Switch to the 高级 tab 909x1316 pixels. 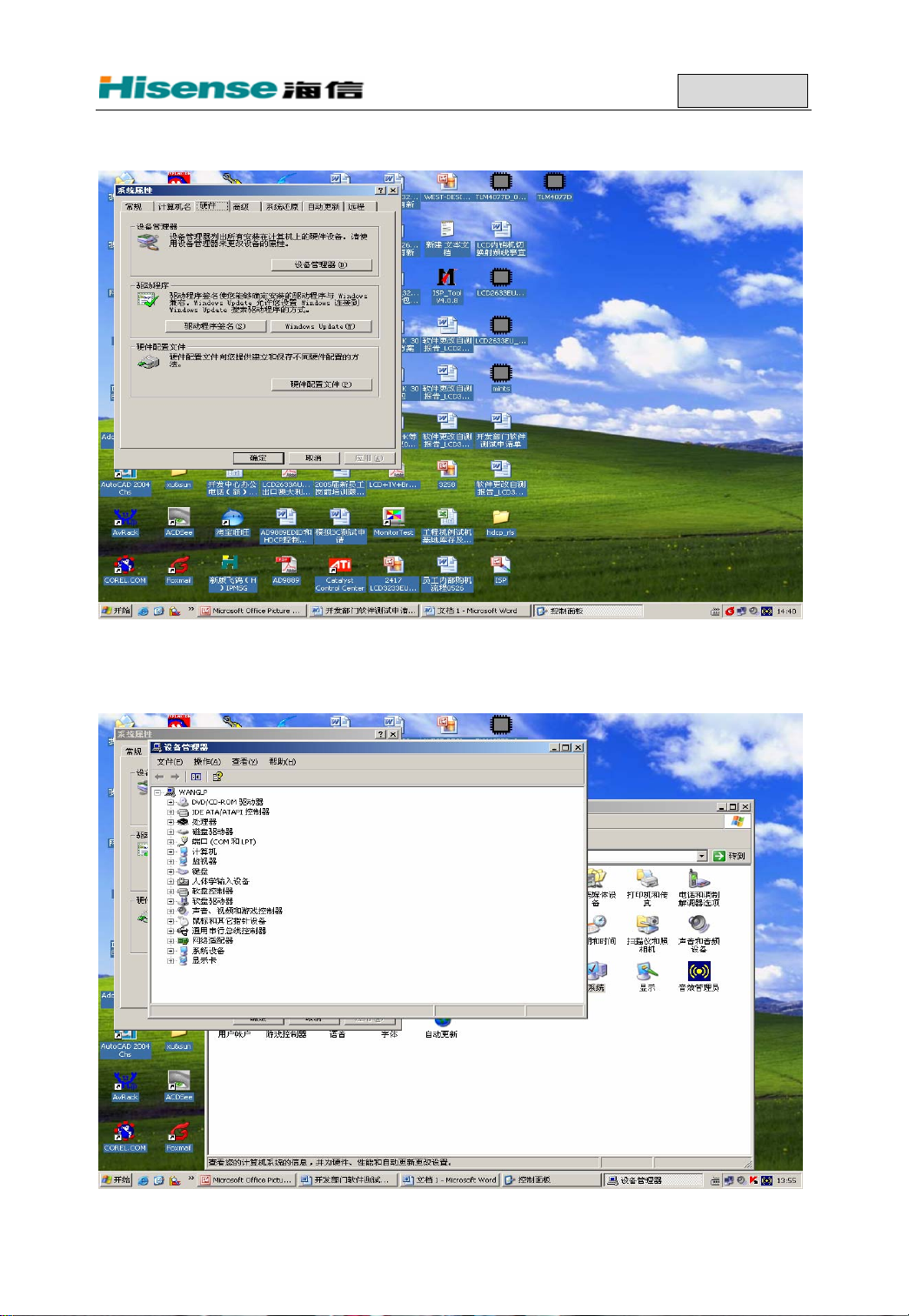click(241, 207)
